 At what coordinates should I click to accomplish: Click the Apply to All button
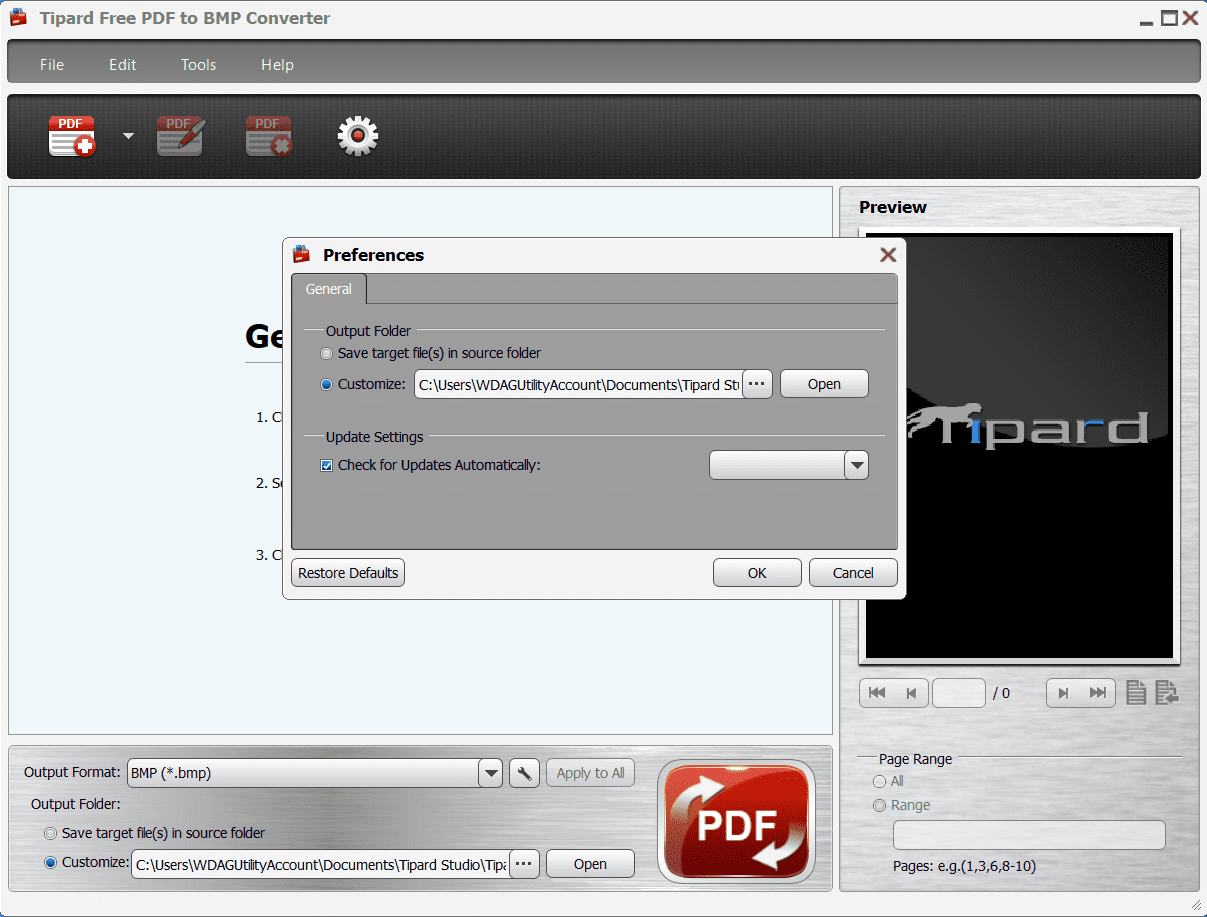coord(590,773)
